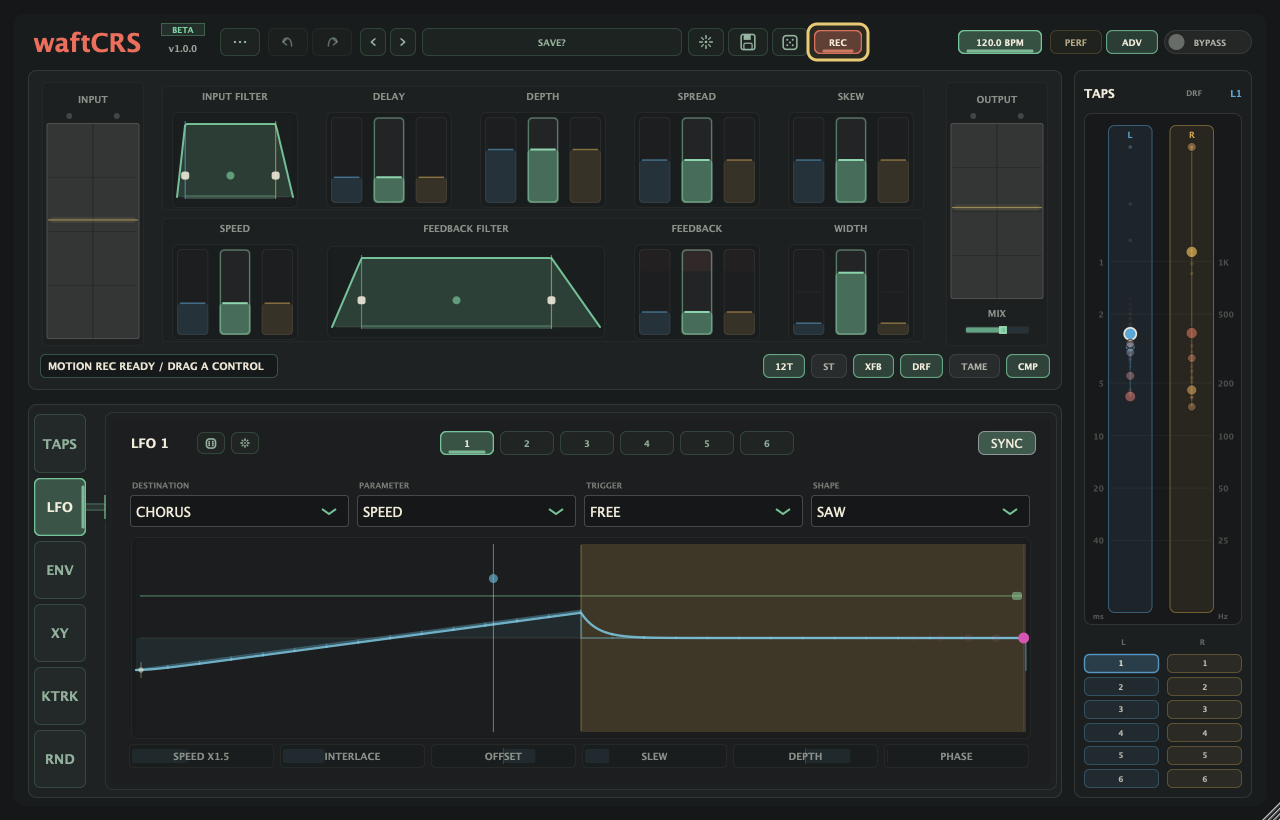The width and height of the screenshot is (1280, 820).
Task: Select the pink endpoint on the LFO curve
Action: 1023,638
